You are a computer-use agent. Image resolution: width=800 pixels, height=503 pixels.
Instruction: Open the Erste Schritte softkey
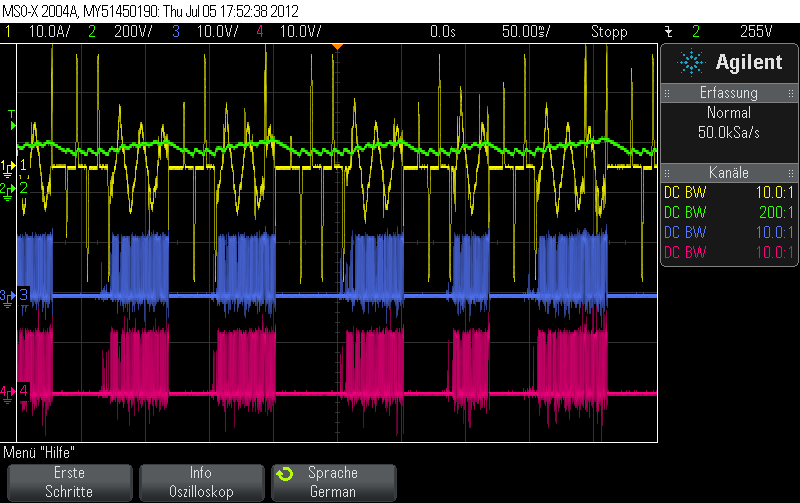click(x=69, y=483)
